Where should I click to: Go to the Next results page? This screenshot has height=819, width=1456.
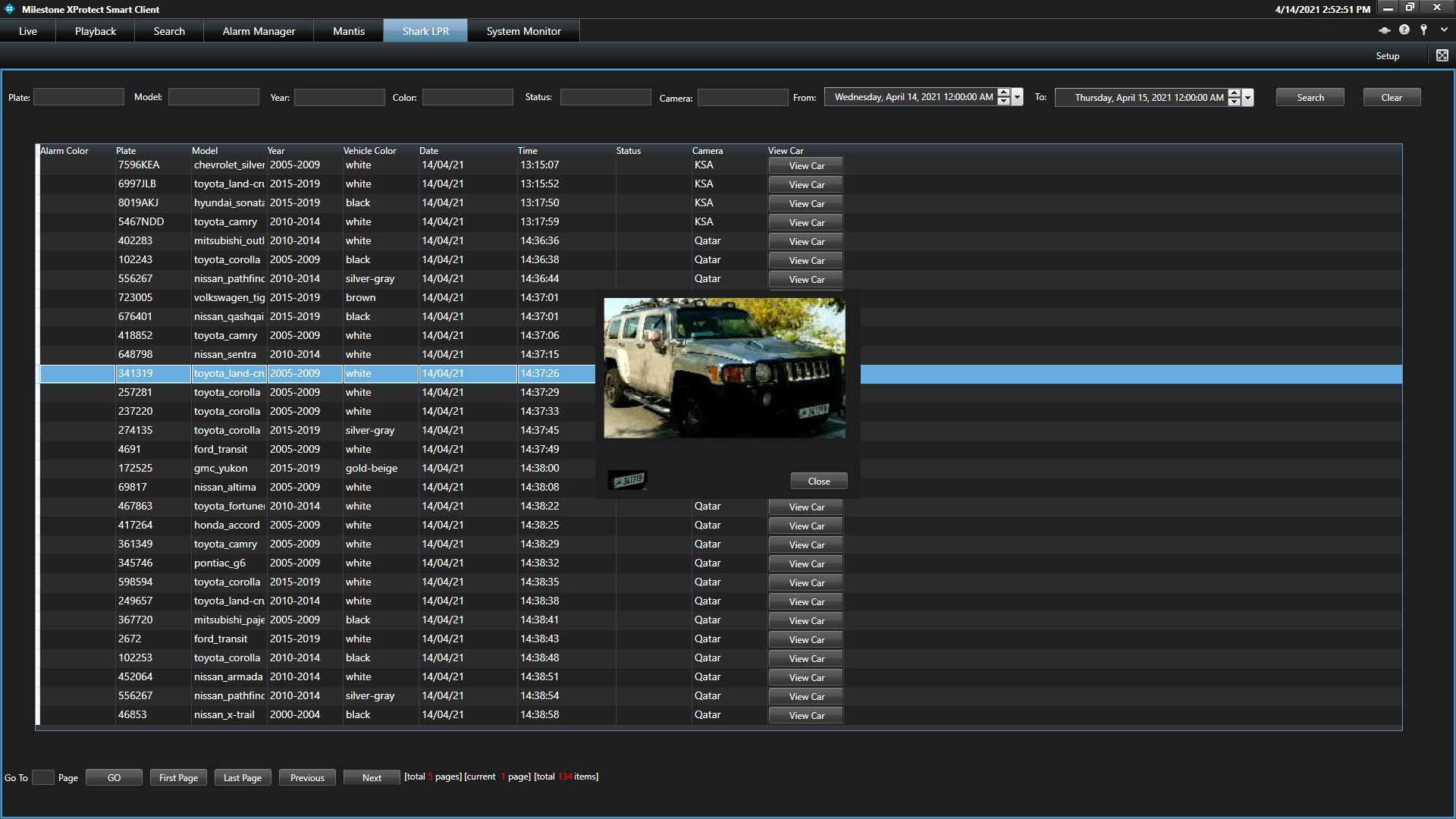[x=372, y=777]
